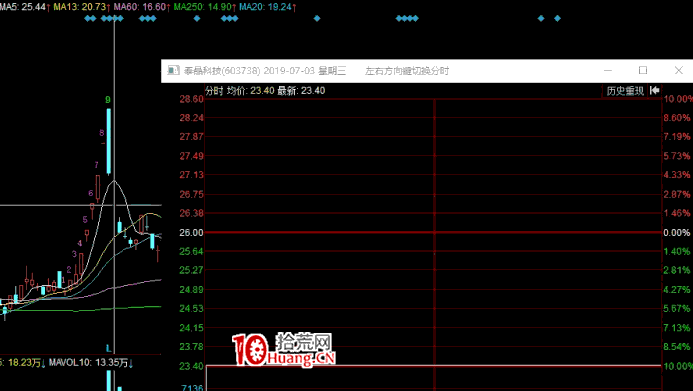Click the tall cyan volume bar at the bottom
The width and height of the screenshot is (693, 391).
point(109,381)
